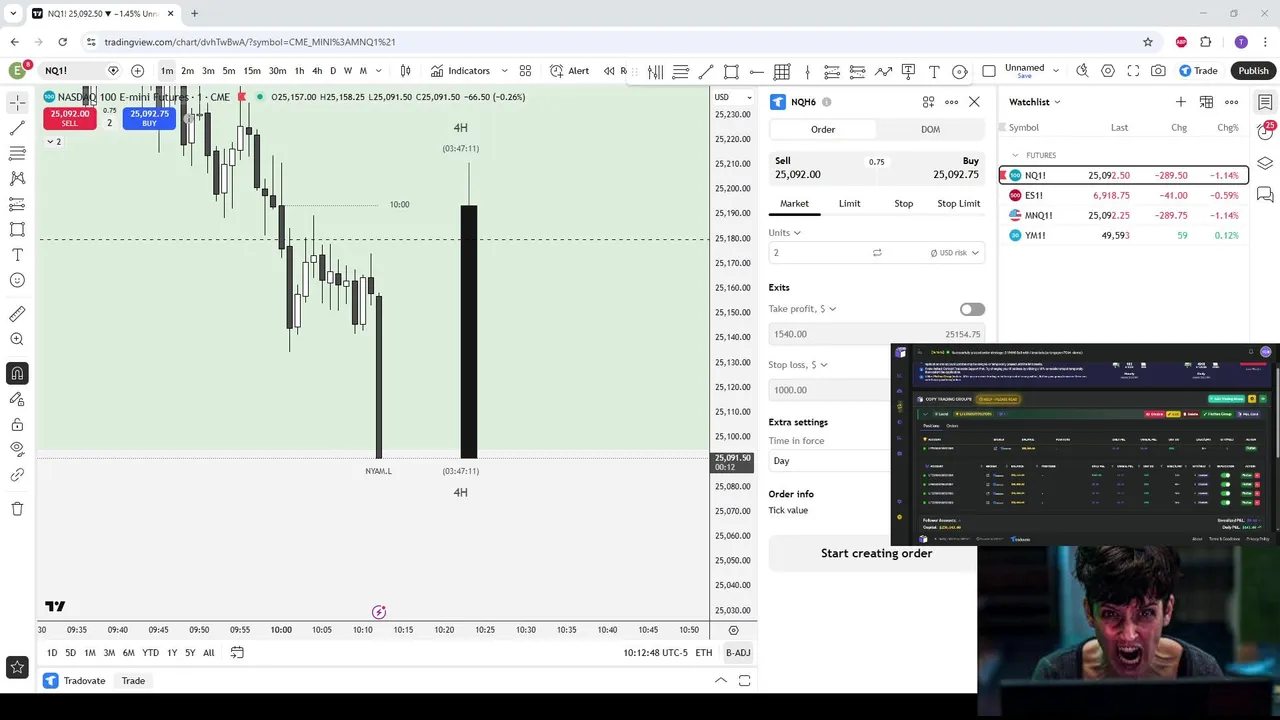Create an Alert from the top toolbar
The width and height of the screenshot is (1280, 720).
point(569,71)
